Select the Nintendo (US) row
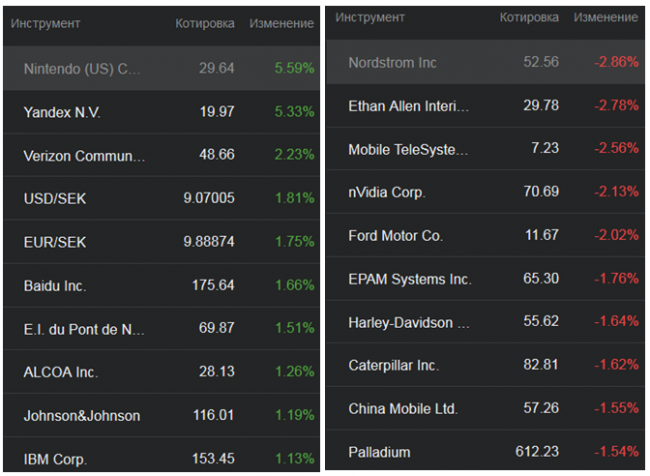 pos(82,69)
